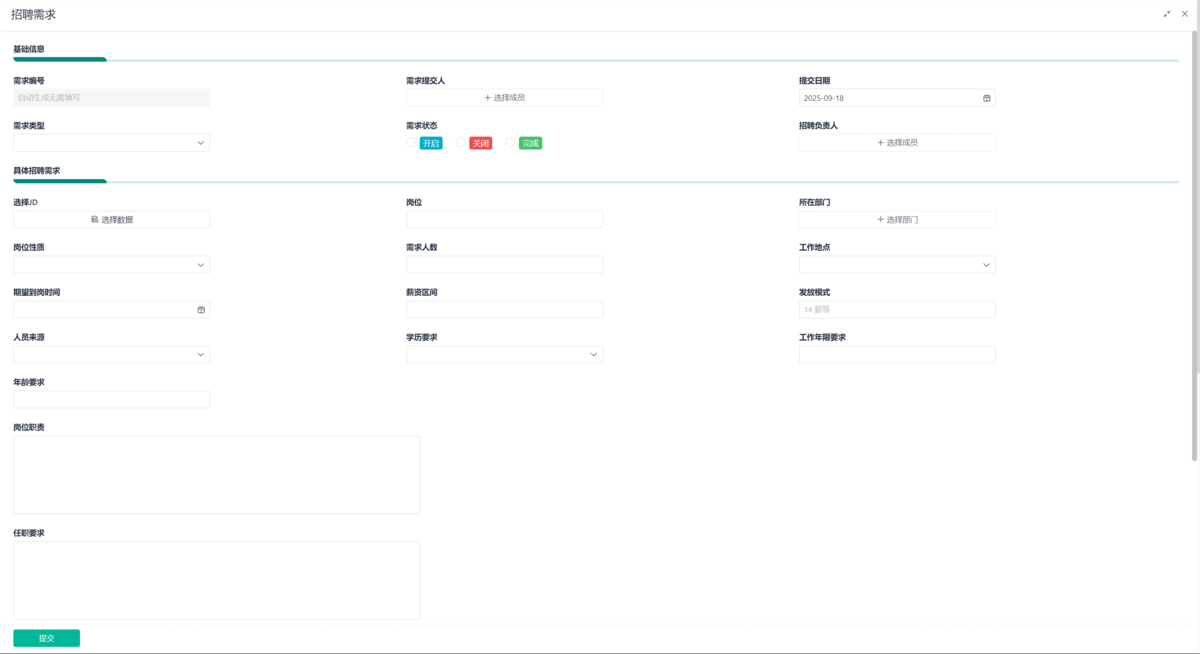Open the calendar icon in 期望到岗时间
This screenshot has width=1200, height=654.
201,310
